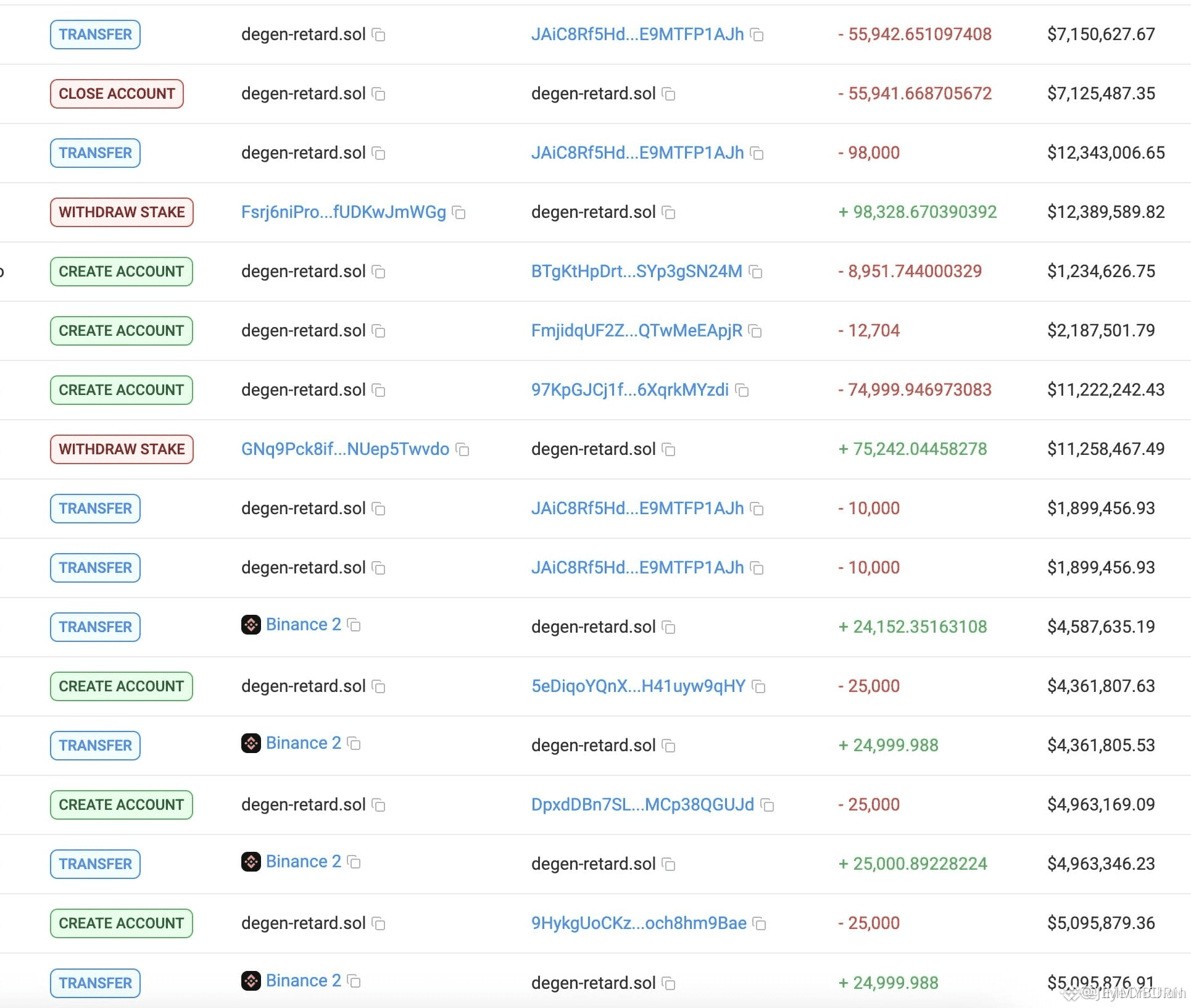Image resolution: width=1191 pixels, height=1008 pixels.
Task: Copy the 5eDiqoYQnX...H41uyw9qHY address
Action: point(758,687)
